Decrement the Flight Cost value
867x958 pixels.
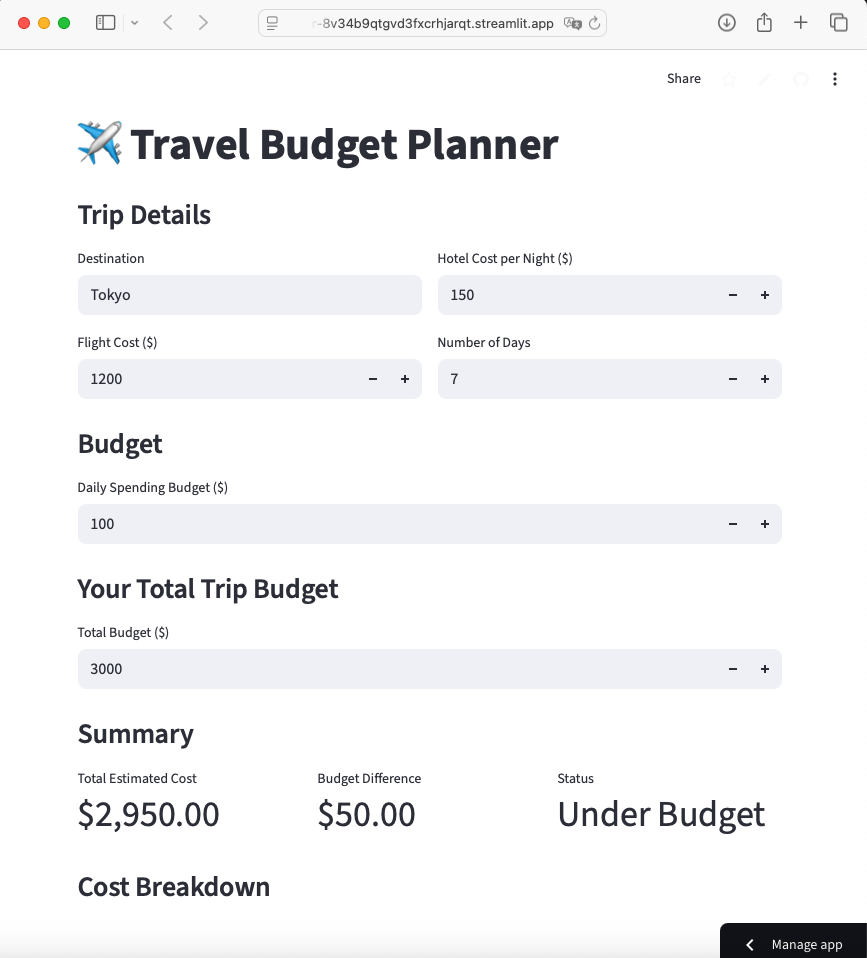tap(373, 379)
